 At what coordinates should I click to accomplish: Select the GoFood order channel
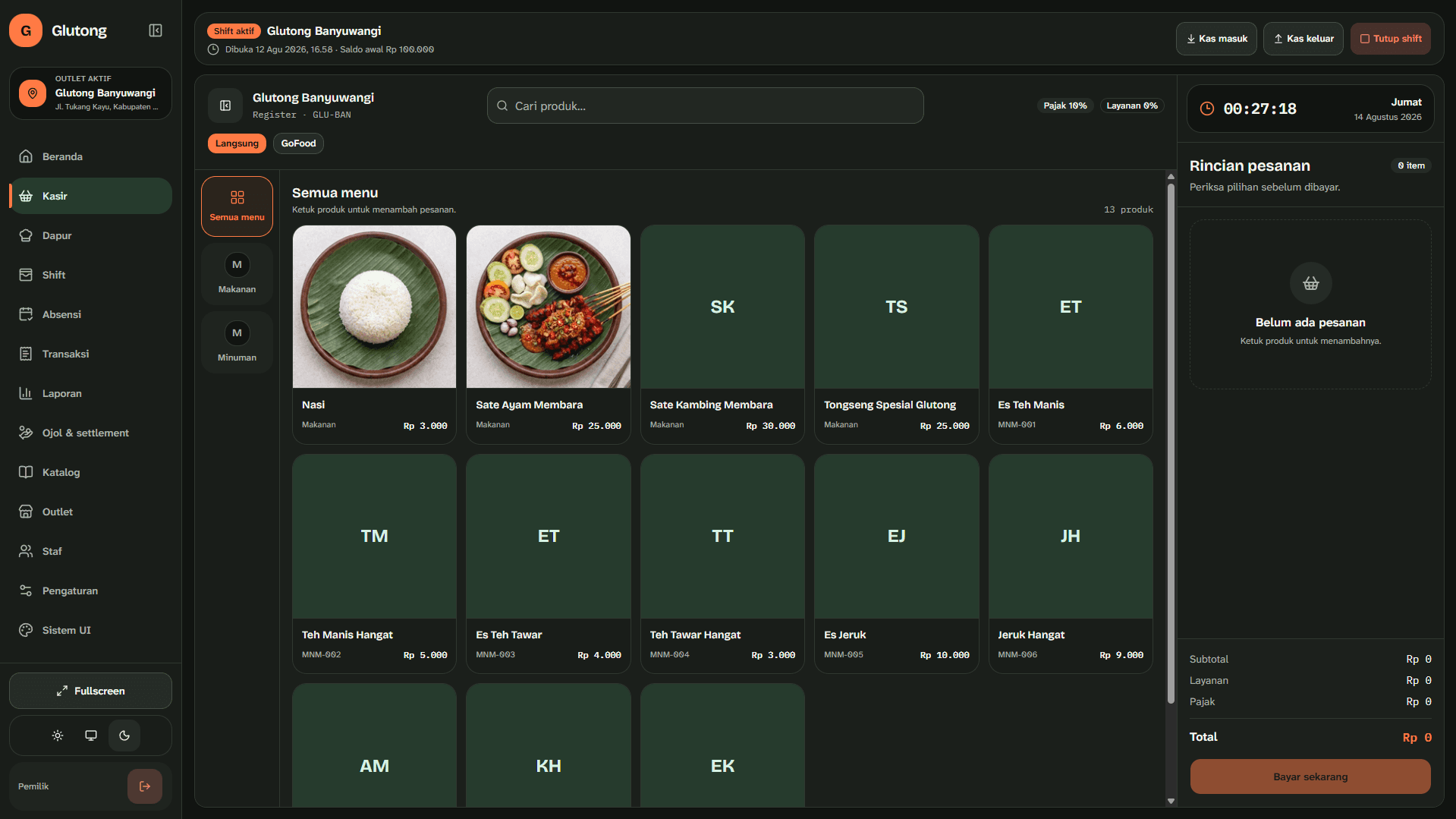tap(298, 143)
